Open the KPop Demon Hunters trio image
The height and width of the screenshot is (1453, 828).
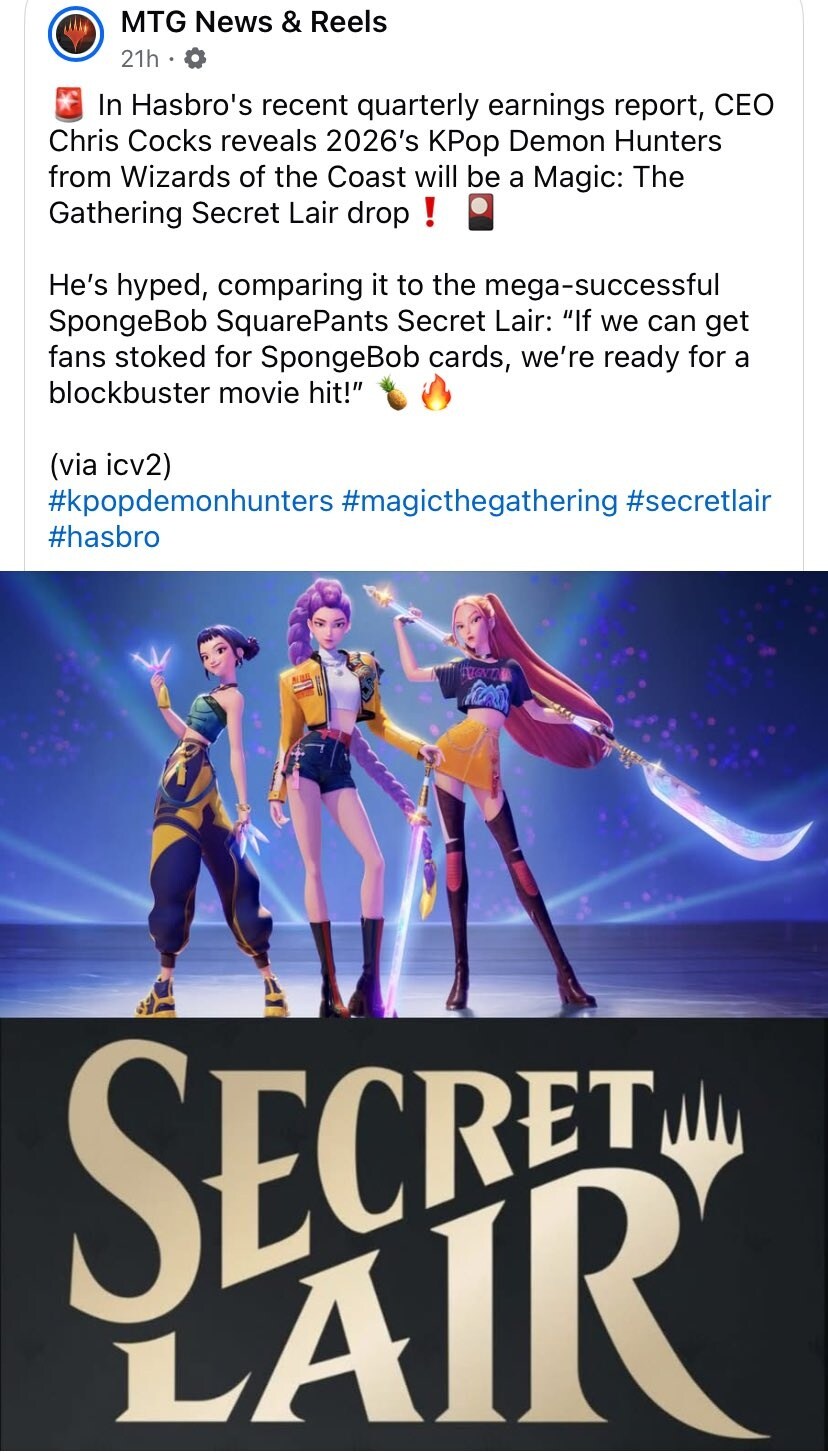click(414, 794)
